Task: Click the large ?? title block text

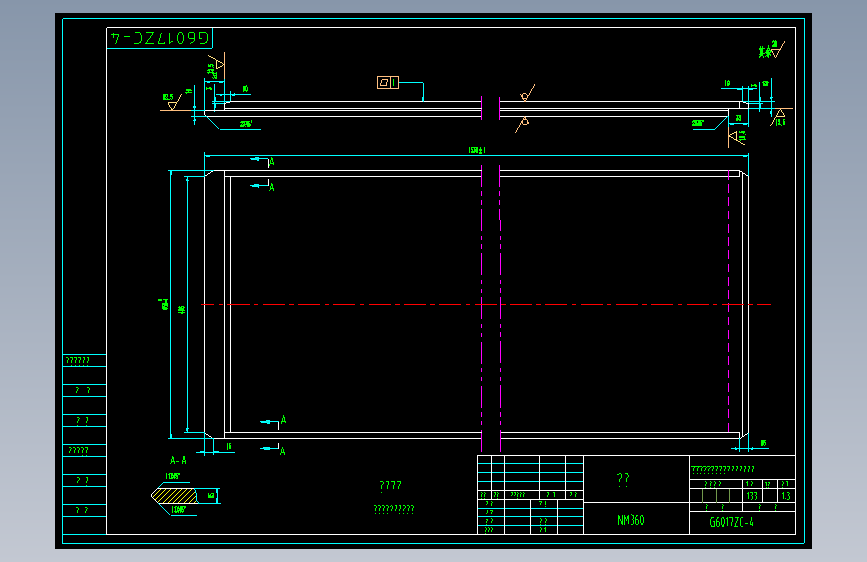Action: pos(623,478)
